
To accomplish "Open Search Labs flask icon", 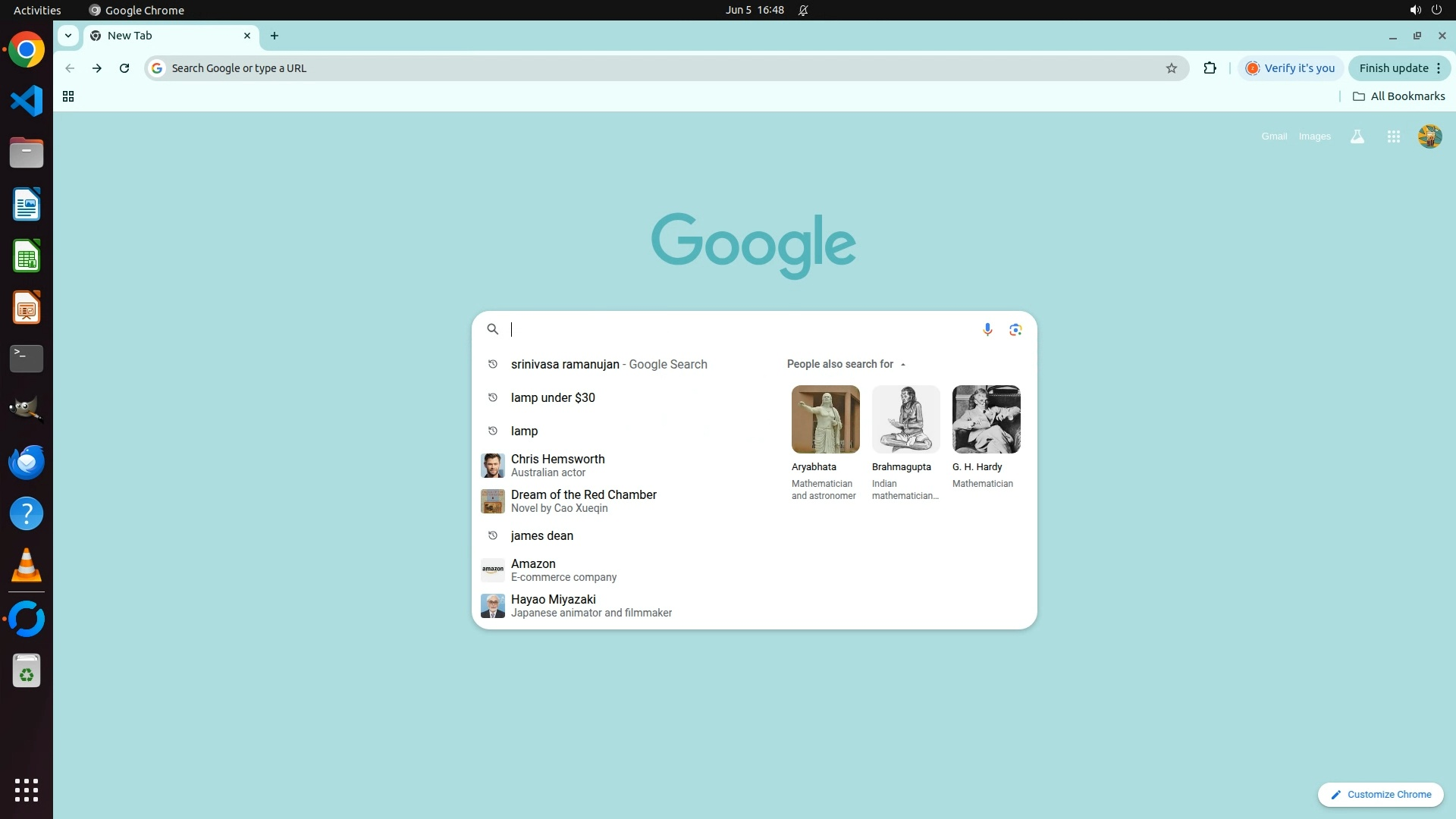I will 1357,136.
